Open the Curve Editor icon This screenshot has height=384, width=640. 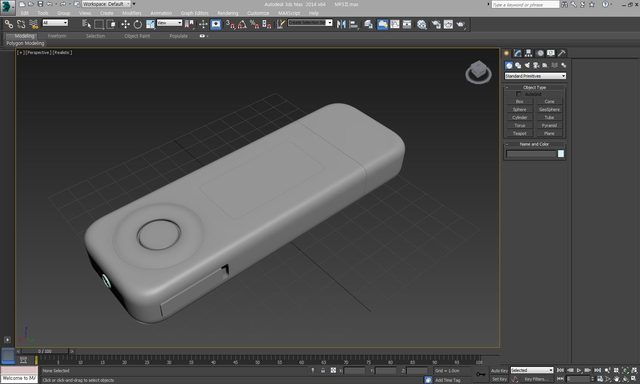pyautogui.click(x=395, y=24)
